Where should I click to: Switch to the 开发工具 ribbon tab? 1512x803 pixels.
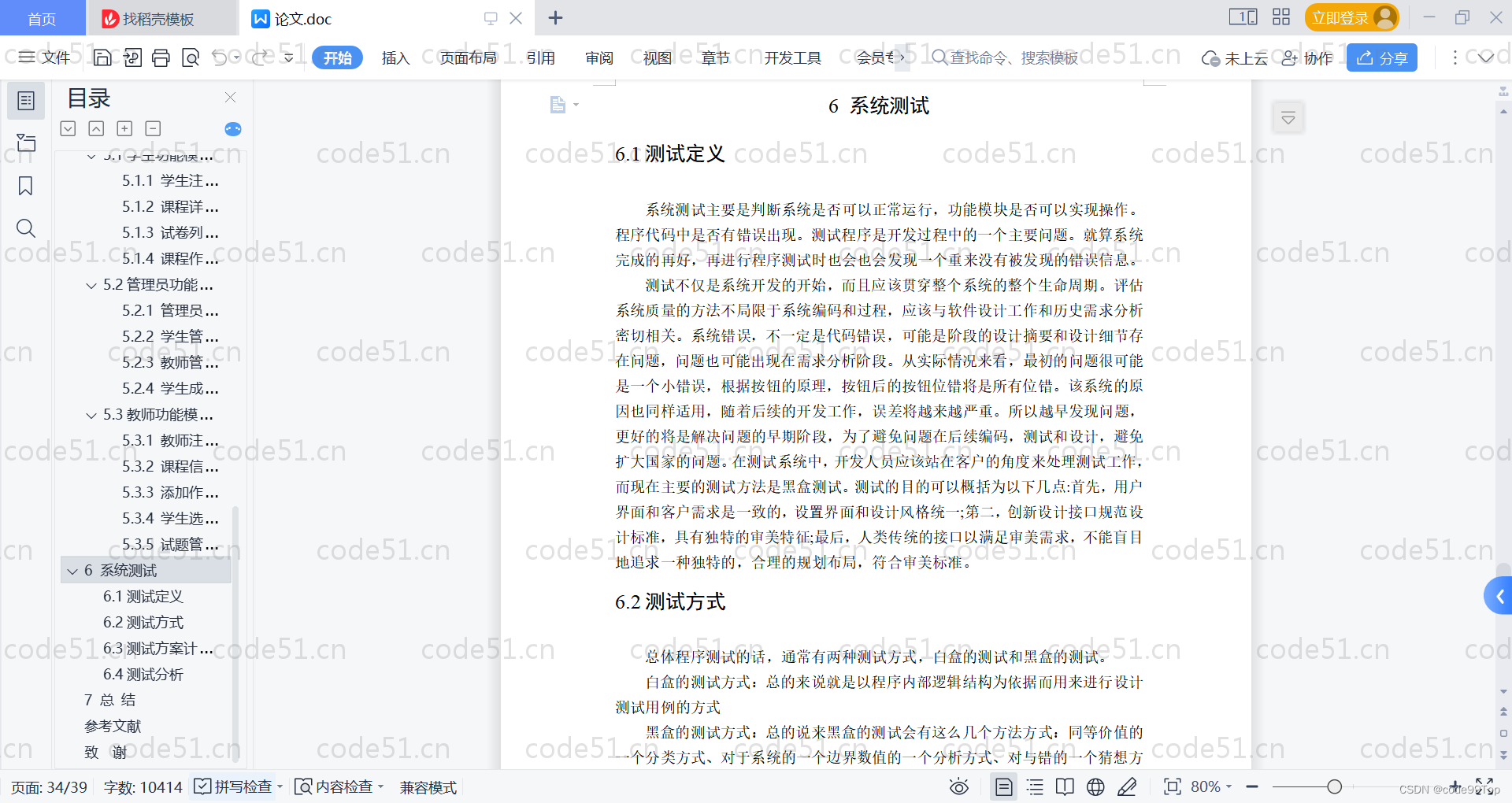click(x=792, y=57)
